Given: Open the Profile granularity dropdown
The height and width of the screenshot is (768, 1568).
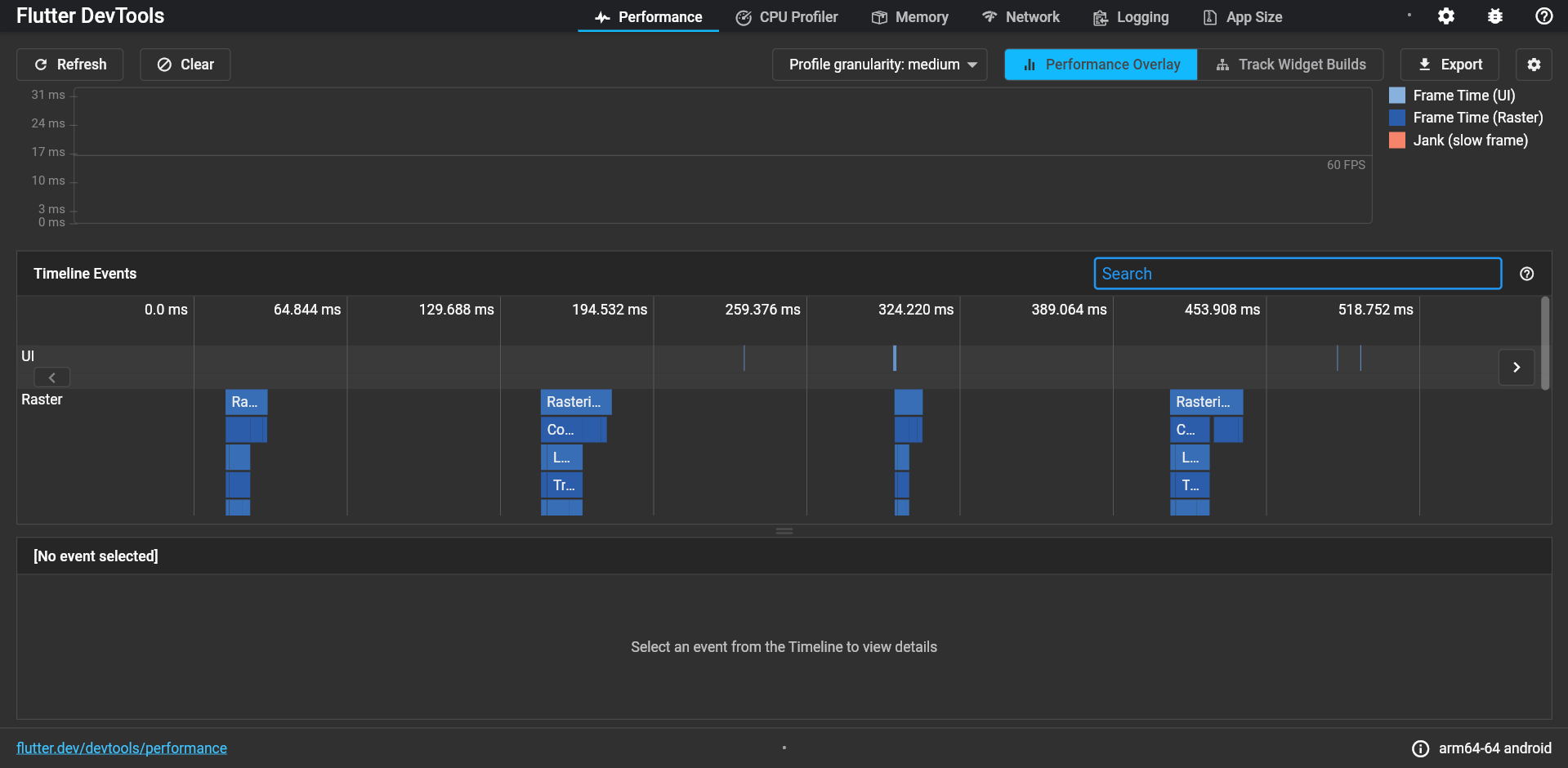Looking at the screenshot, I should [878, 64].
